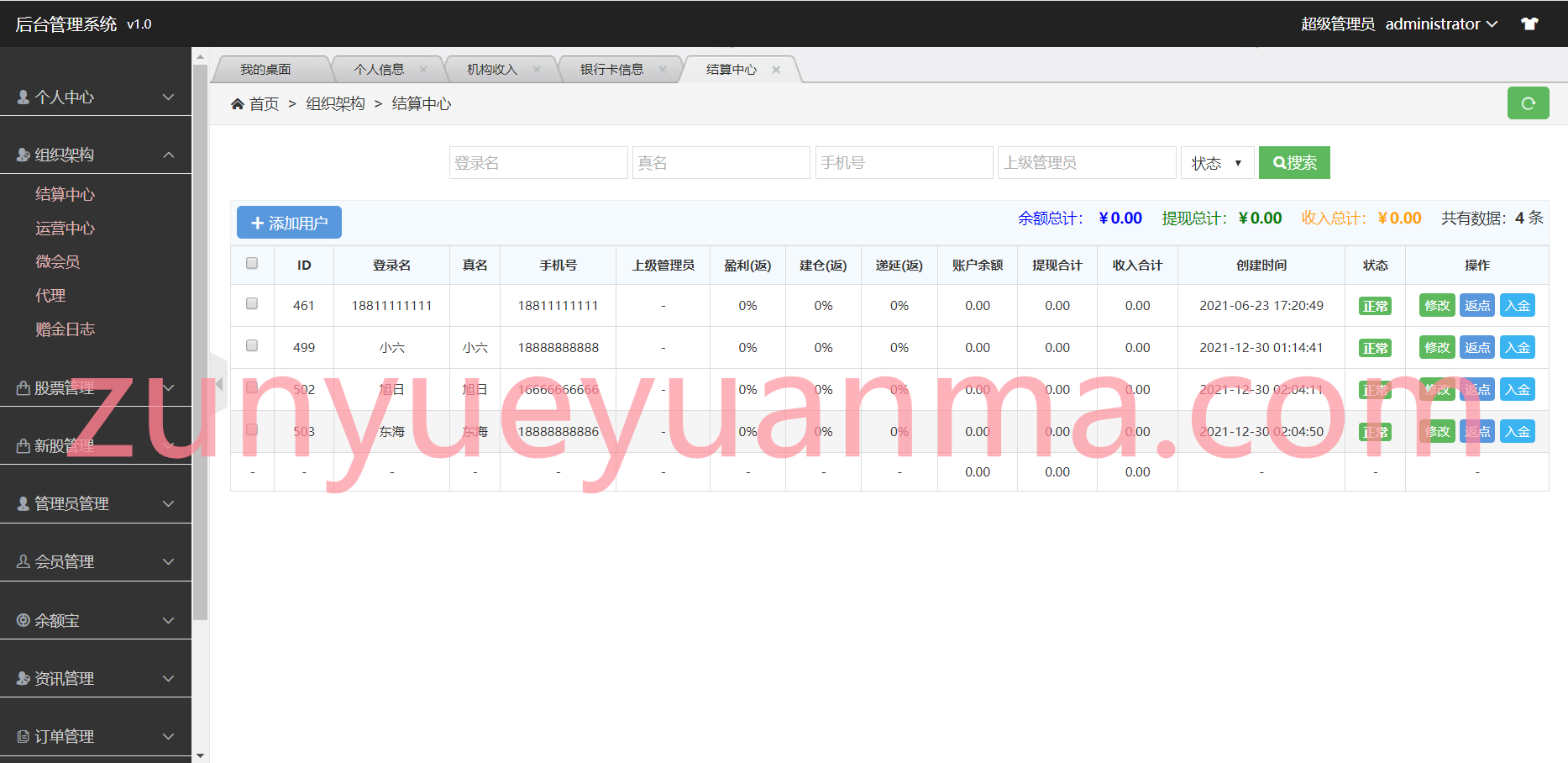Check the row for ID 503
This screenshot has width=1568, height=763.
[x=252, y=429]
